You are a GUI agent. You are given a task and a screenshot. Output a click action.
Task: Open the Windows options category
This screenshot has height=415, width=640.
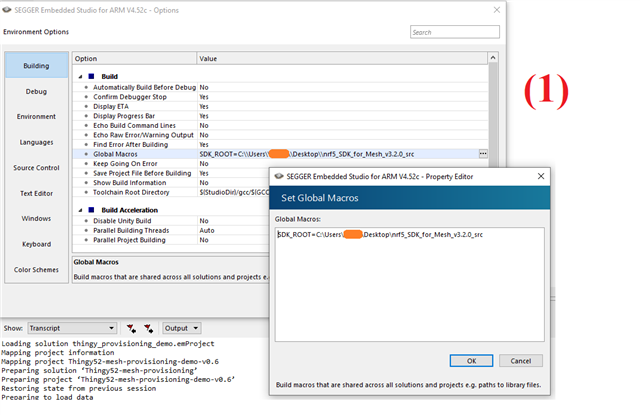pos(36,218)
